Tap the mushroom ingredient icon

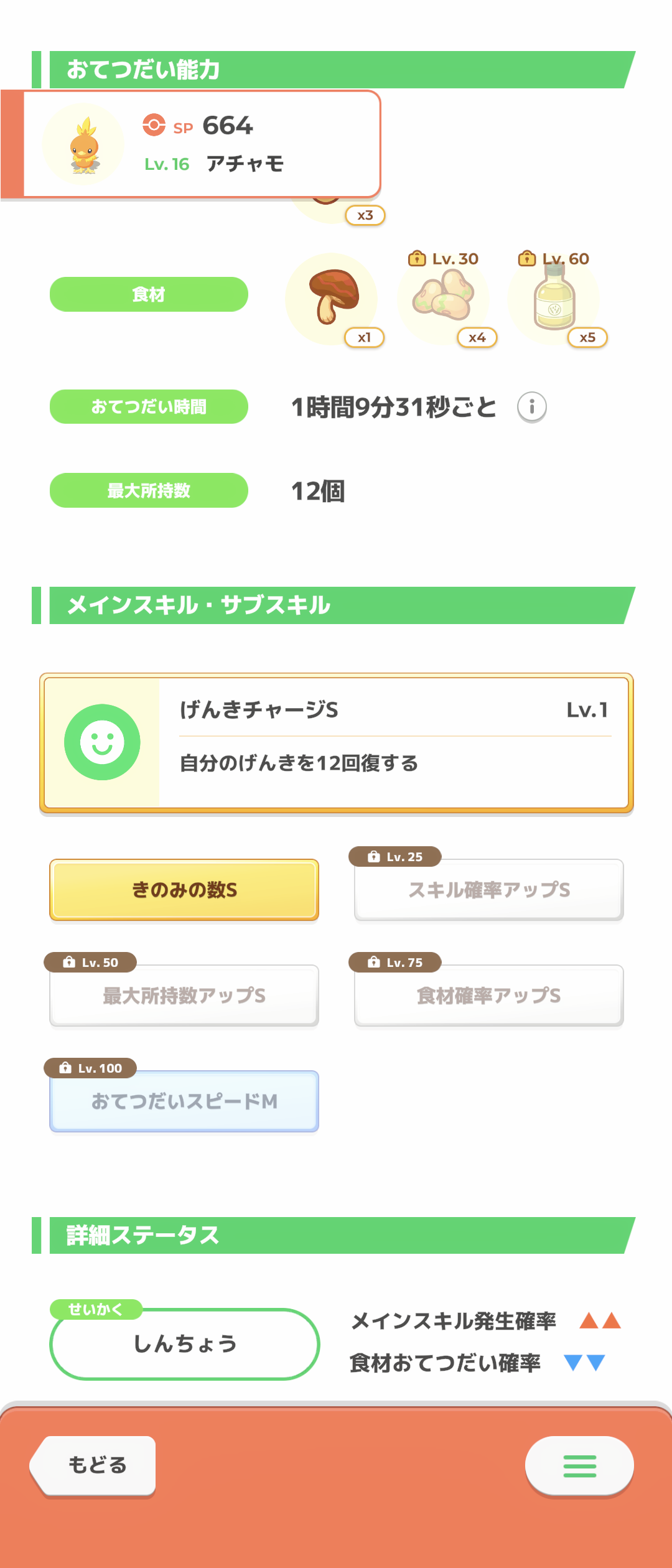(x=332, y=299)
